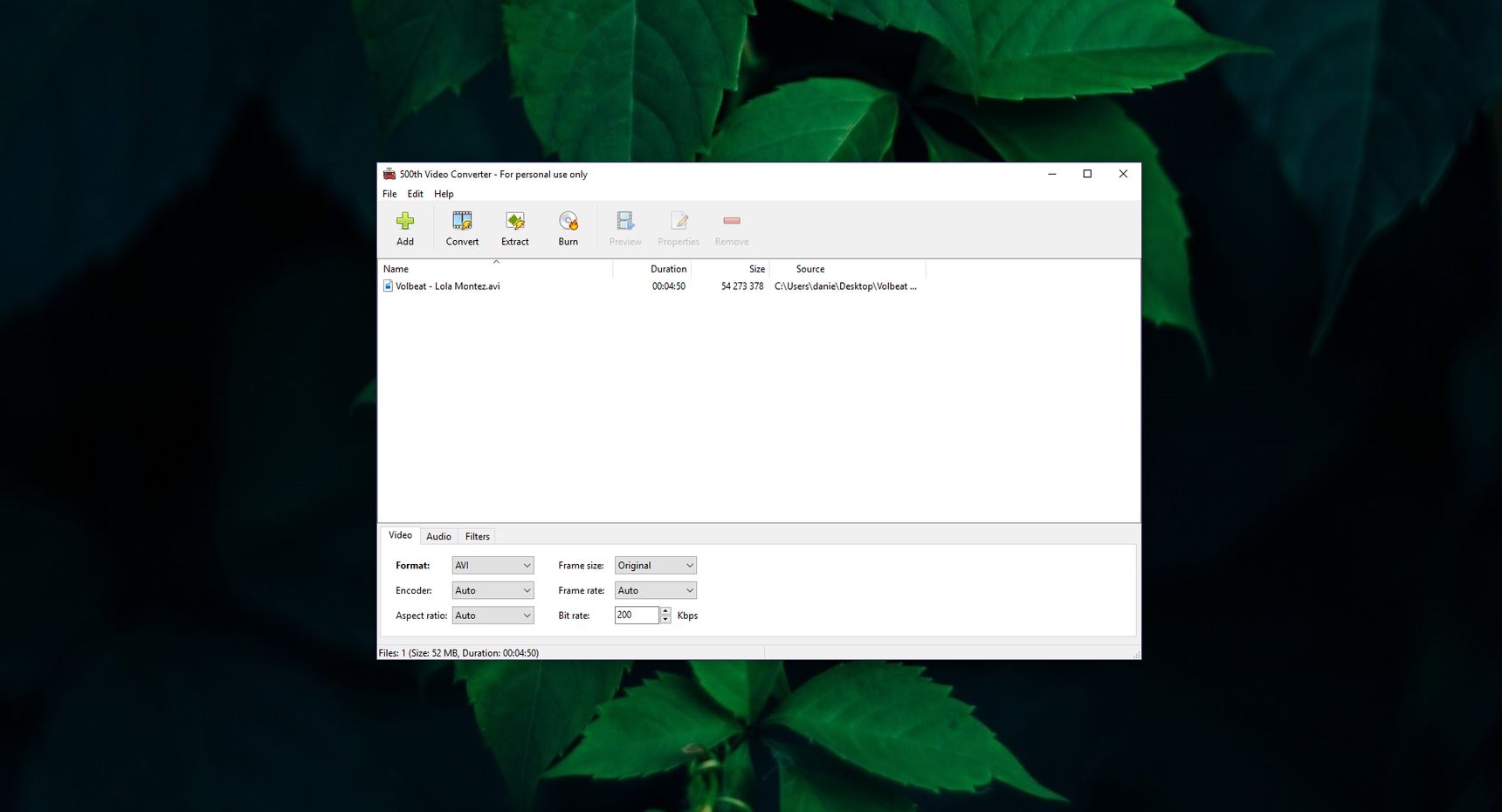Sort by the Duration column header
The height and width of the screenshot is (812, 1502).
pyautogui.click(x=651, y=269)
